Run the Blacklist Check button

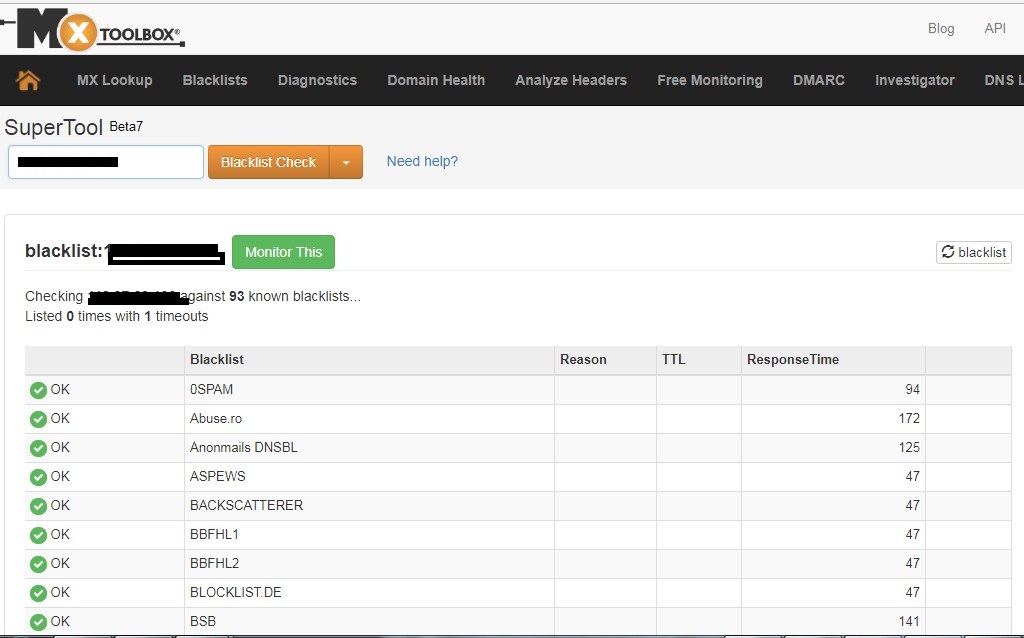(x=268, y=162)
